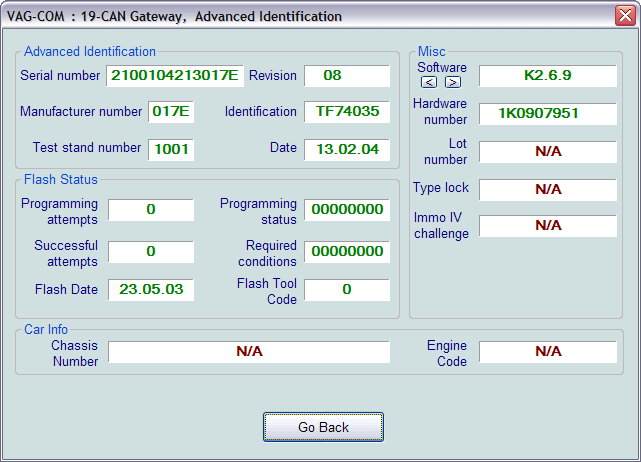Click the 'Chassis Number' label text
641x462 pixels.
pyautogui.click(x=74, y=354)
